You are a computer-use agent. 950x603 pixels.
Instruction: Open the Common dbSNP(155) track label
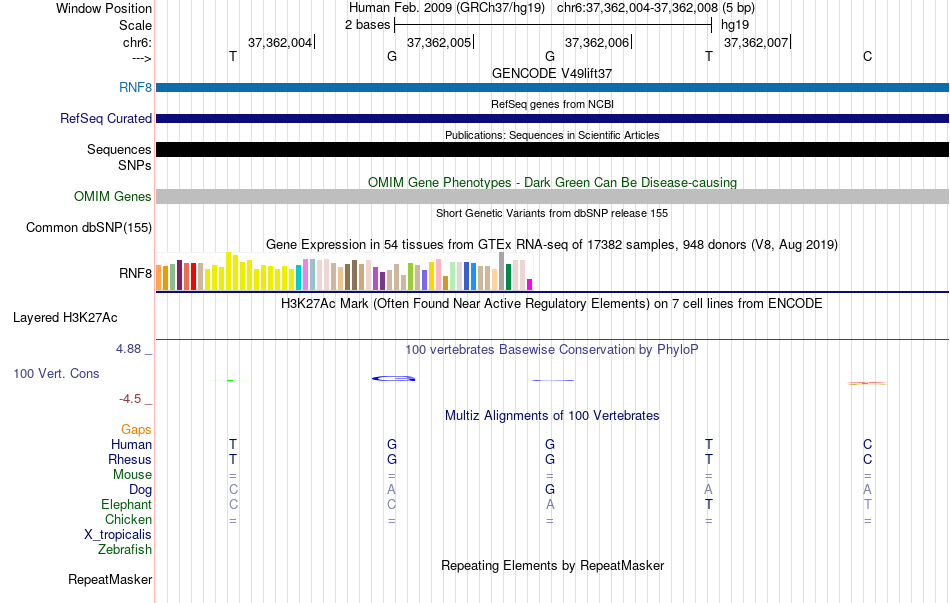click(88, 227)
